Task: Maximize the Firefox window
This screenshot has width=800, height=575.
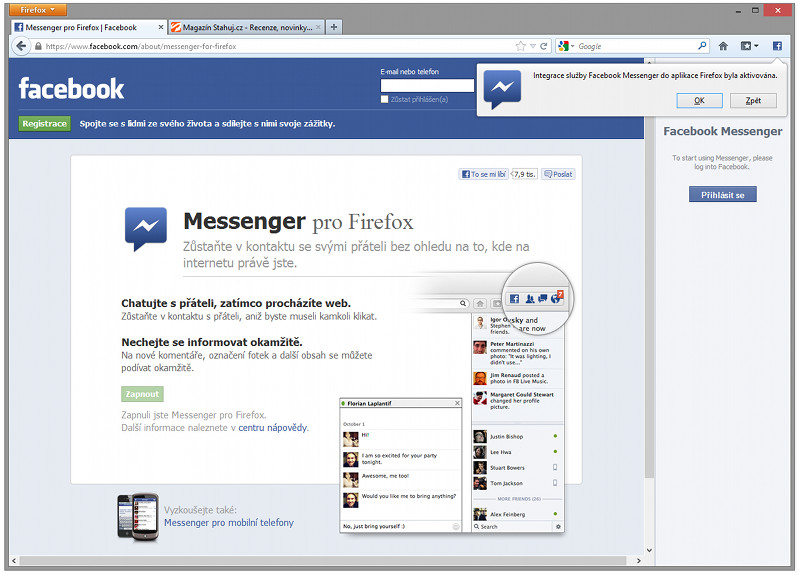Action: coord(755,10)
